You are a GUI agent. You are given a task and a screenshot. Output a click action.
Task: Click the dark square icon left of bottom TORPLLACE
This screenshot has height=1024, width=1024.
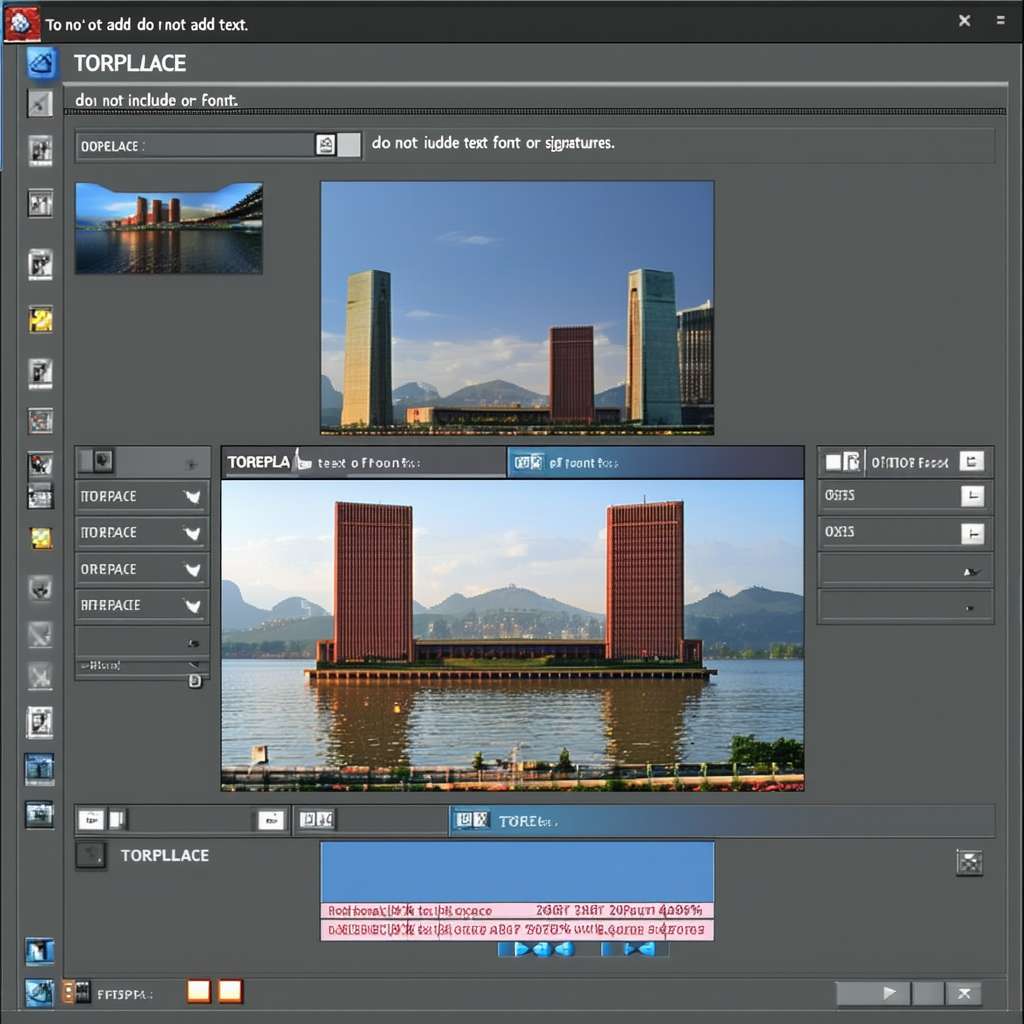[90, 855]
